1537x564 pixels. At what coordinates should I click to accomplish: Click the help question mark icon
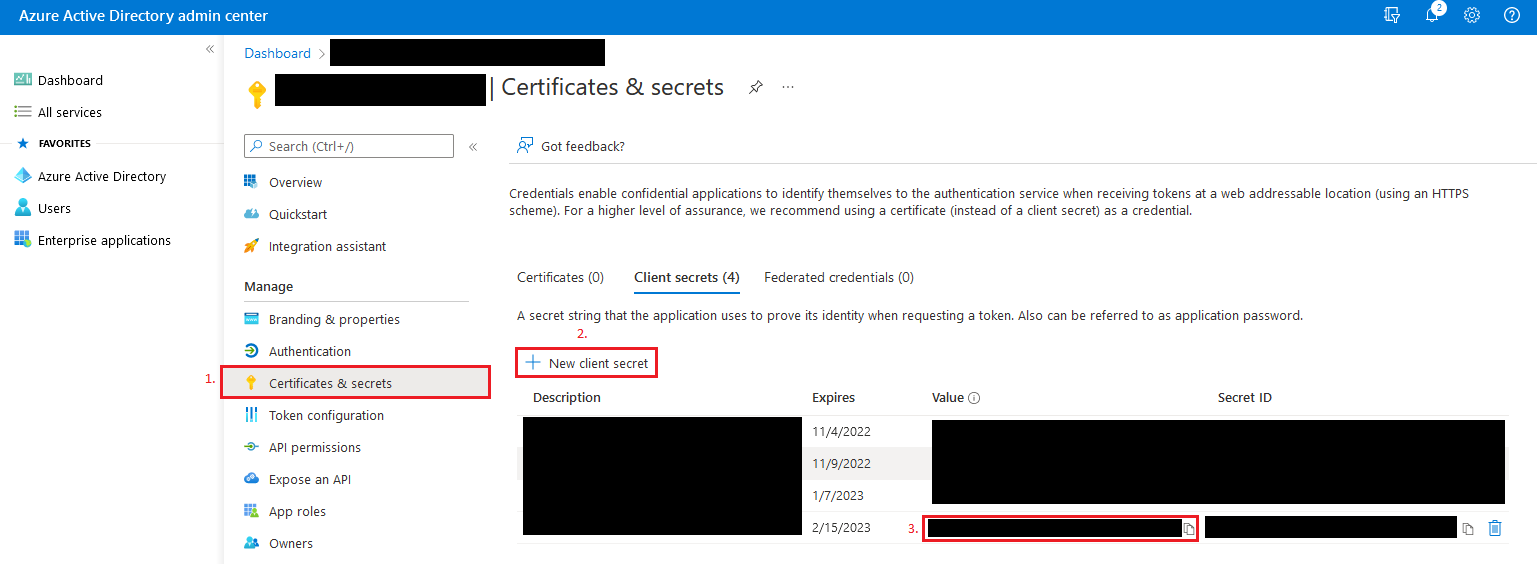coord(1512,16)
